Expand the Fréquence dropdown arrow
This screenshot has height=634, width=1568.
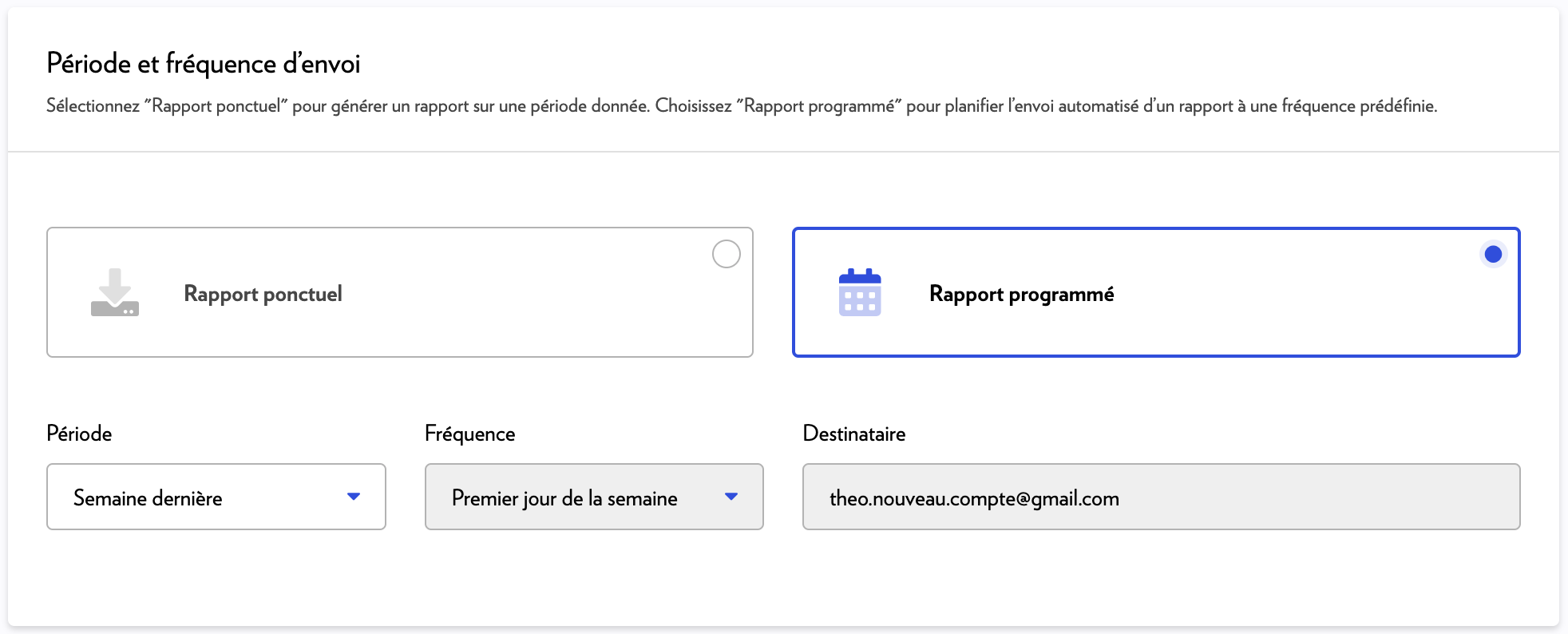point(731,497)
